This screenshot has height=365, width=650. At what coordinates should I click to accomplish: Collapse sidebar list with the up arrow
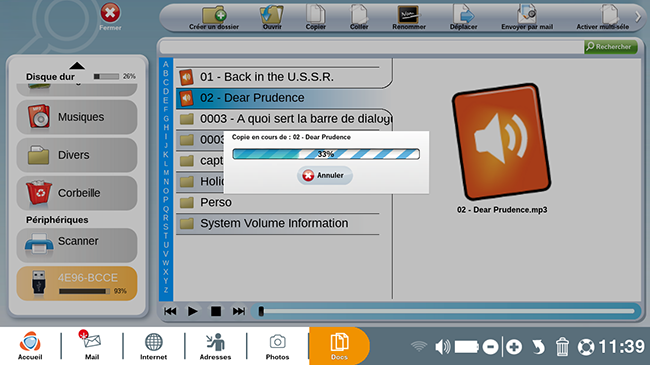click(77, 66)
